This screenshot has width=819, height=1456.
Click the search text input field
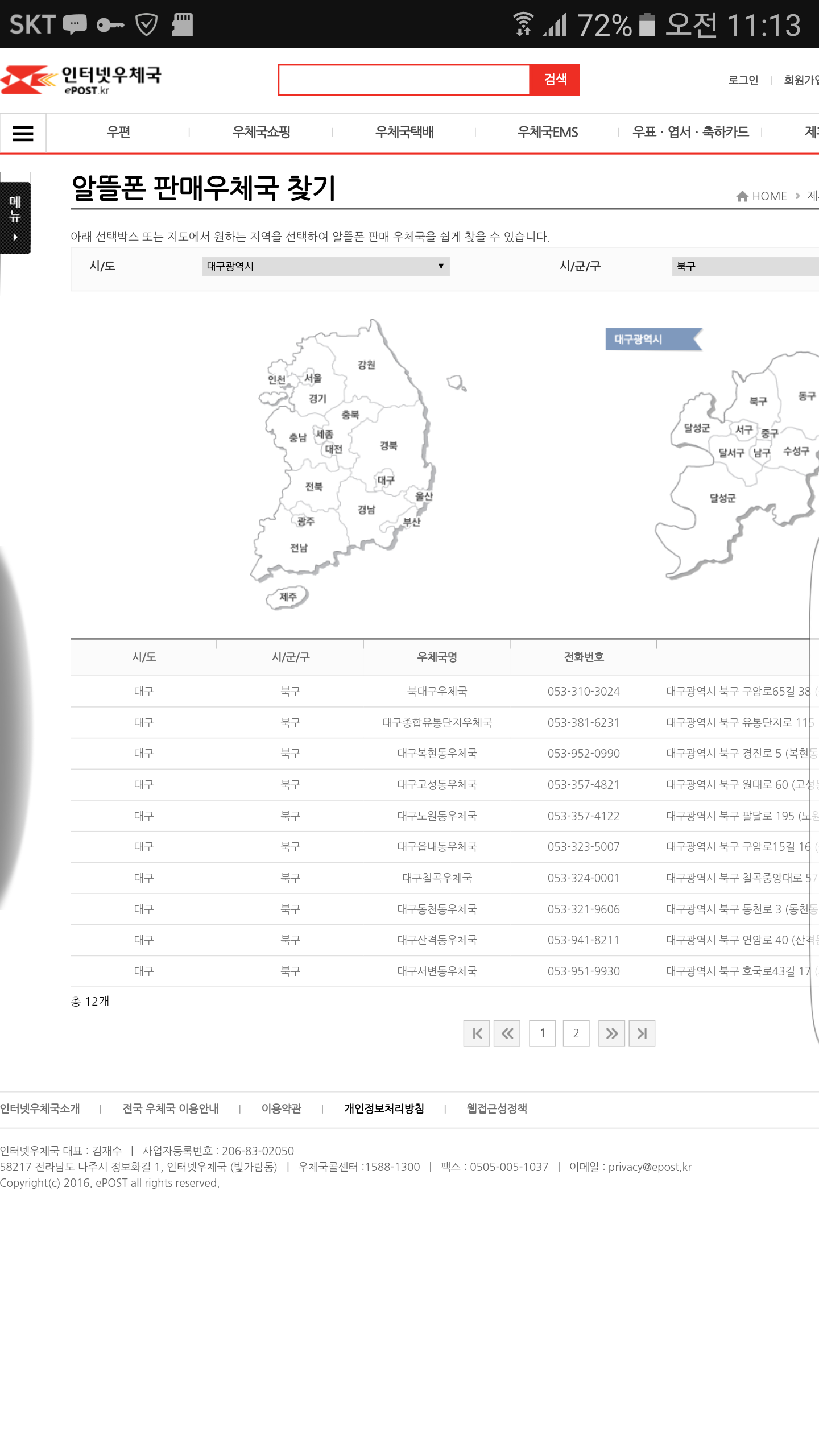[404, 80]
